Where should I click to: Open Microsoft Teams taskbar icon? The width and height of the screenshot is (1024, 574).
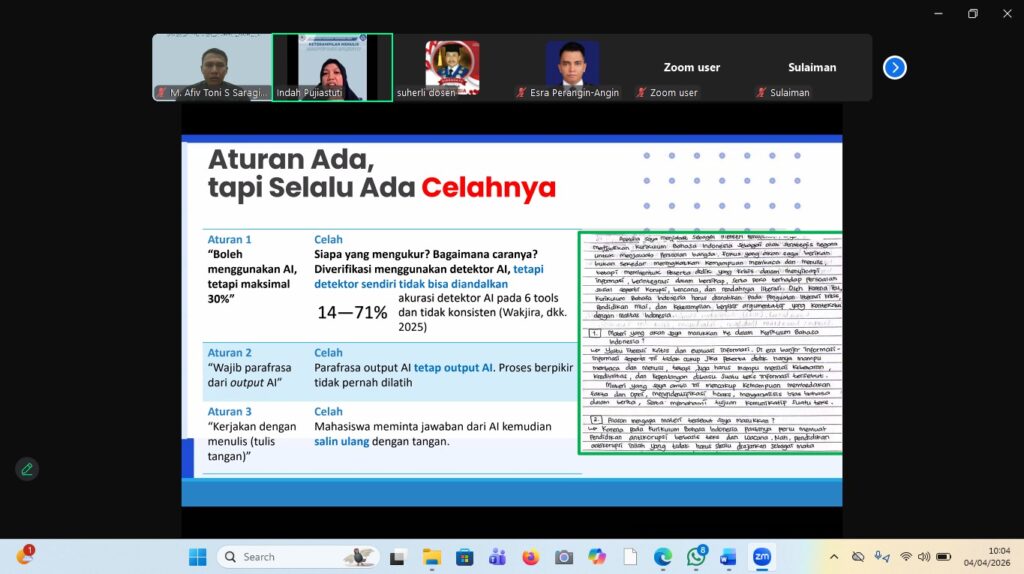coord(497,557)
